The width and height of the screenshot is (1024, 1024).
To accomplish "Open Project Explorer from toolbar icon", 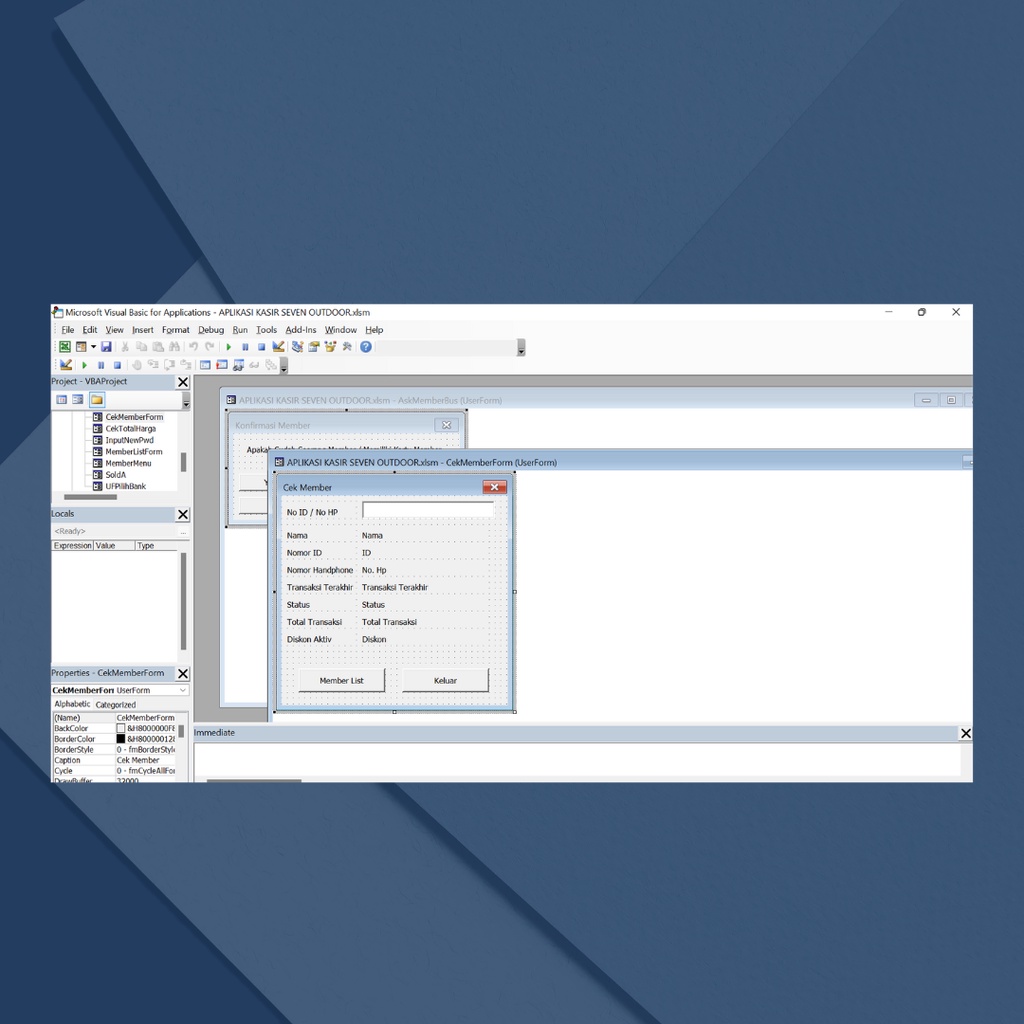I will pyautogui.click(x=297, y=347).
